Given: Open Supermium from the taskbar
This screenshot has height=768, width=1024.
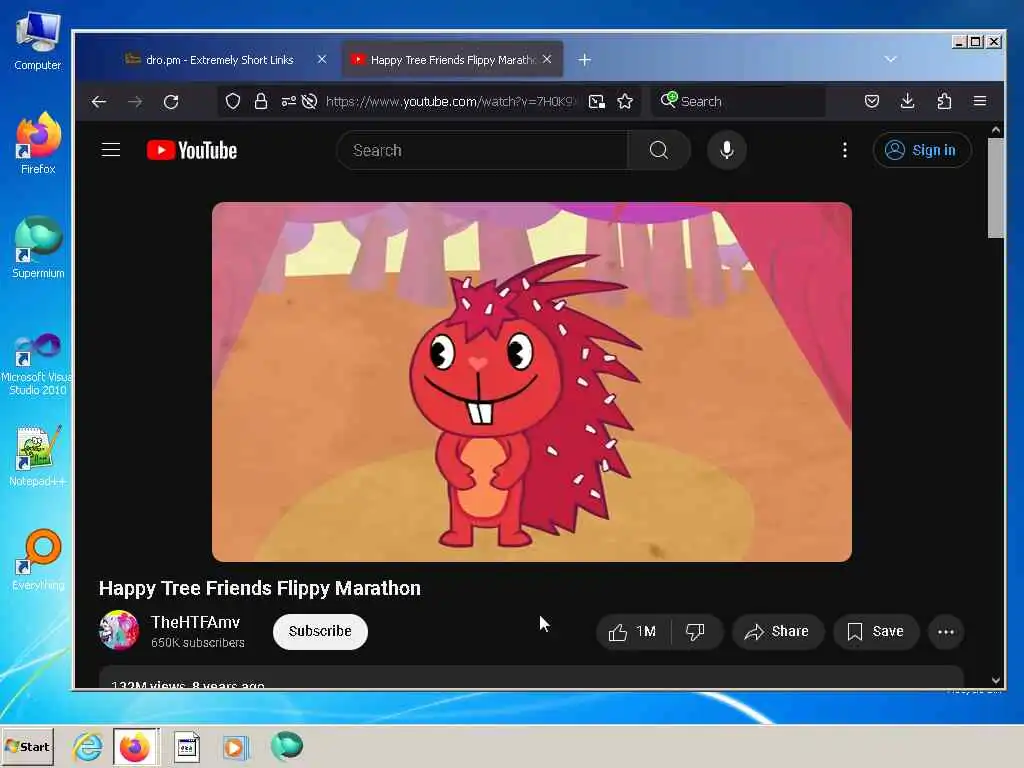Looking at the screenshot, I should 287,746.
